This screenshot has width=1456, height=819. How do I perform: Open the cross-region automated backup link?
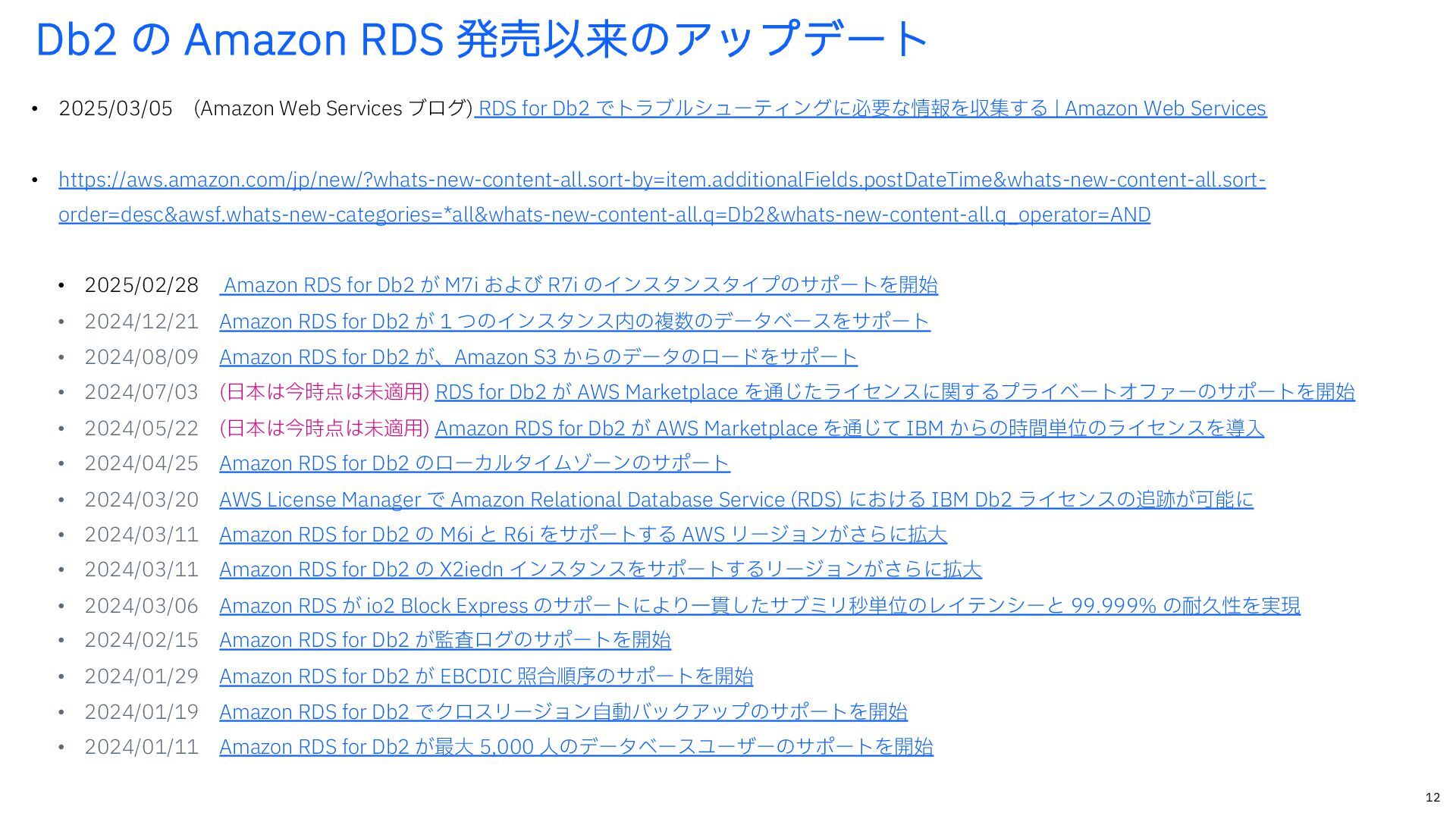563,712
